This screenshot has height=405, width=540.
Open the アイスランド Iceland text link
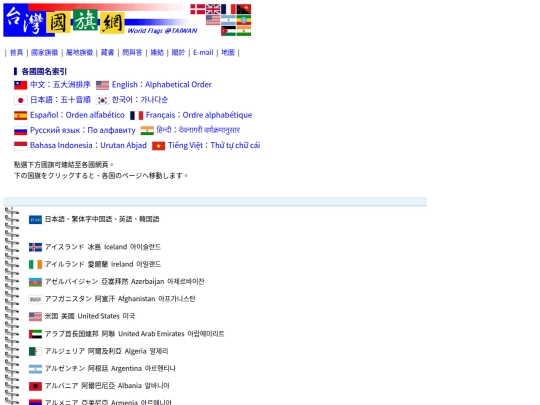pyautogui.click(x=103, y=247)
